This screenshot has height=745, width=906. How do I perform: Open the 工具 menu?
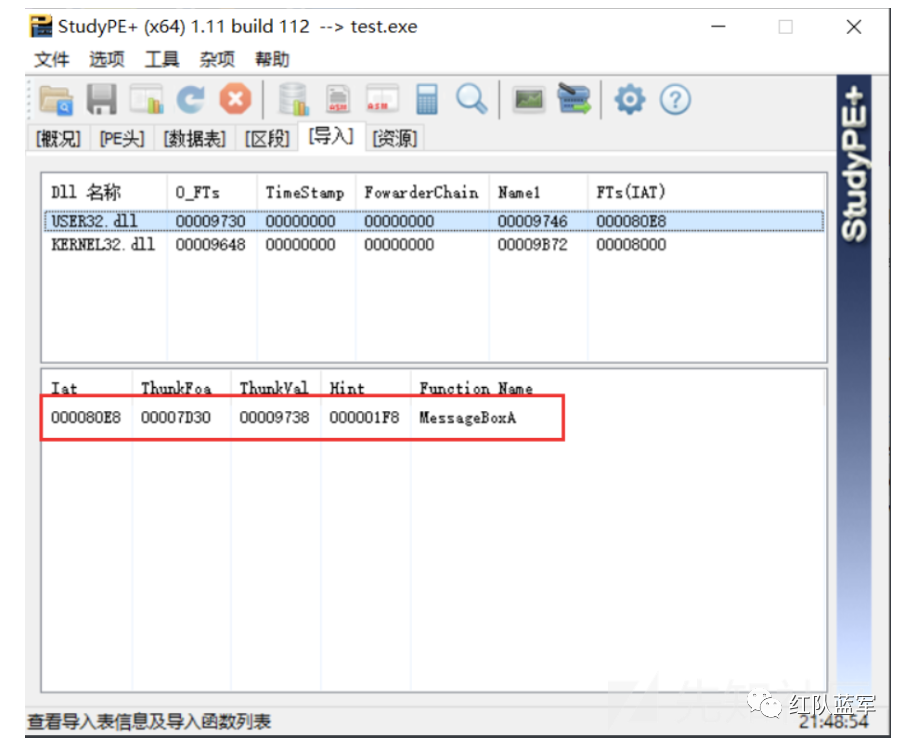point(162,59)
